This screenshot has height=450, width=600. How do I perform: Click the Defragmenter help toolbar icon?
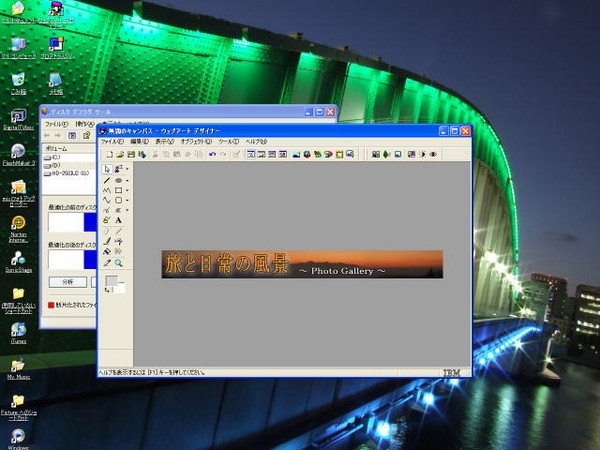tap(87, 135)
